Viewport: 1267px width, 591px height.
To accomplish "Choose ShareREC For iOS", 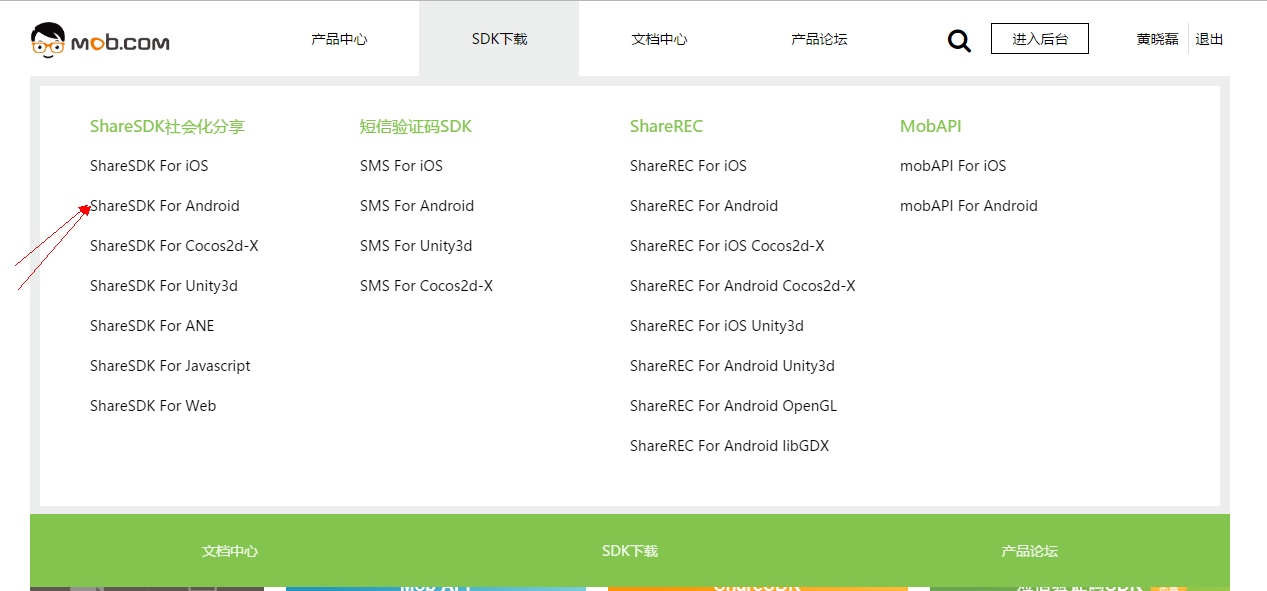I will pyautogui.click(x=688, y=166).
